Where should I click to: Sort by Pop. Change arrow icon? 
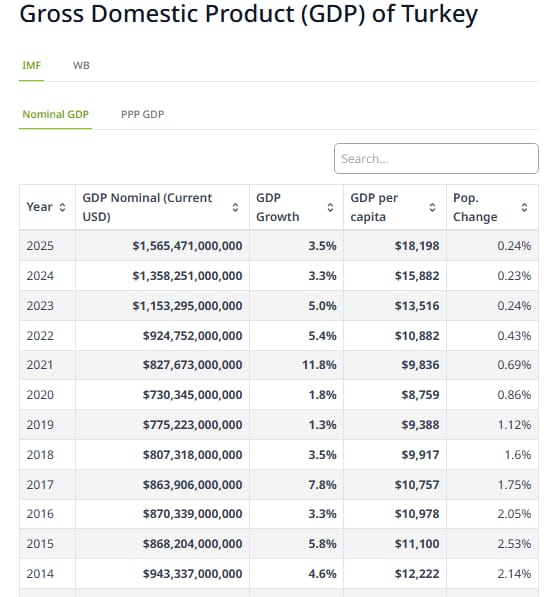[x=524, y=207]
